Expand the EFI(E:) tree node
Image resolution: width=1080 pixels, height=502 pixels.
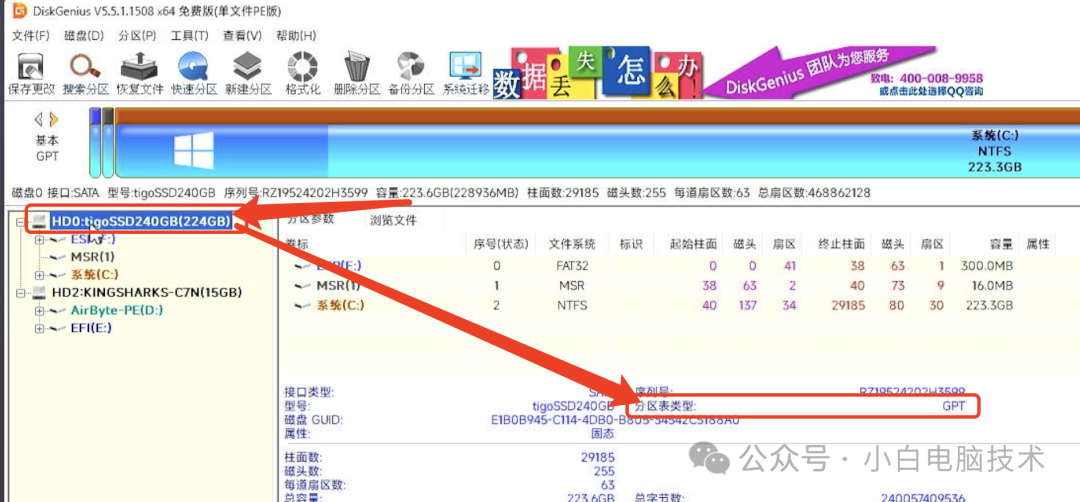[x=40, y=328]
